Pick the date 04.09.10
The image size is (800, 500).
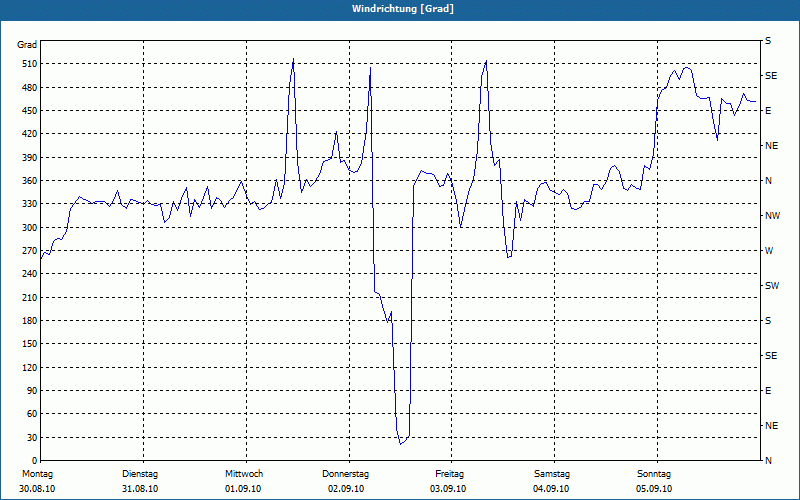(x=551, y=489)
